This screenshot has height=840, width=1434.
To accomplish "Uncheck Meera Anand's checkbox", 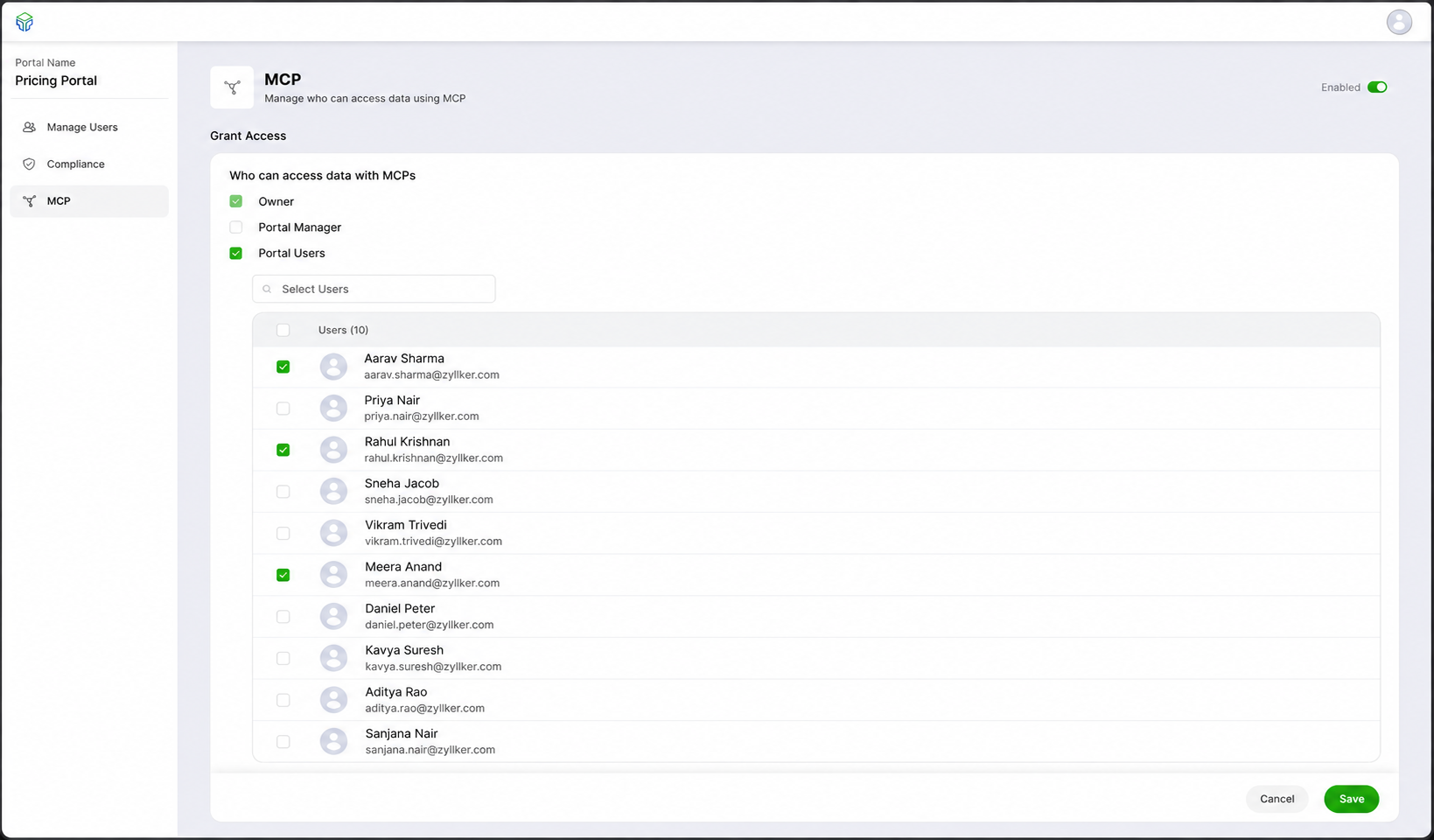I will point(283,575).
